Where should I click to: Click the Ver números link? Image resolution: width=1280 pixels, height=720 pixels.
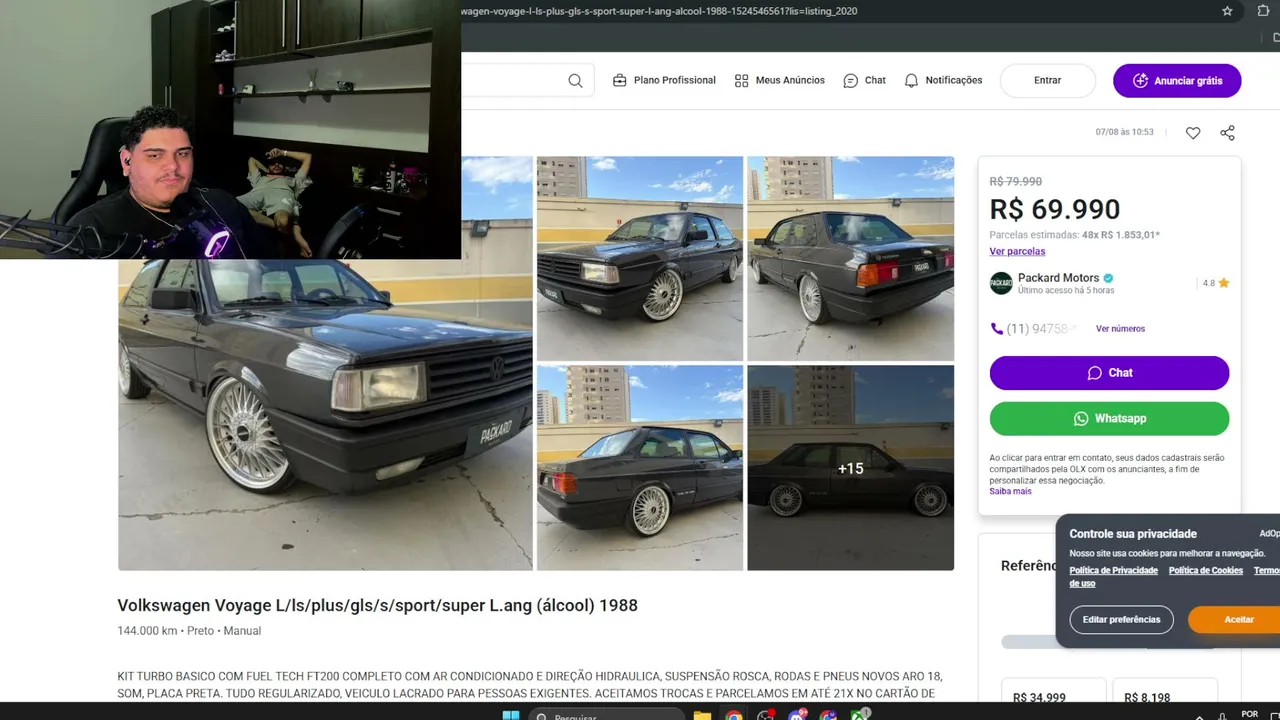[x=1120, y=329]
